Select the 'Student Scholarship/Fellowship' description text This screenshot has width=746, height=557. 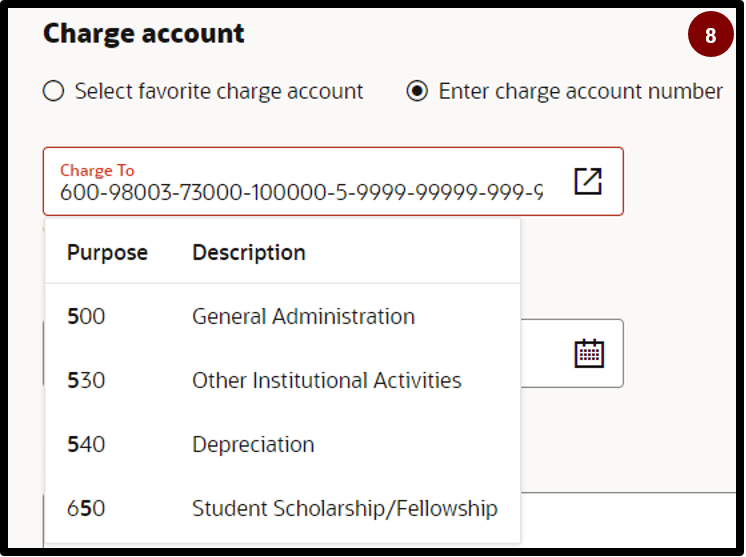pyautogui.click(x=344, y=508)
